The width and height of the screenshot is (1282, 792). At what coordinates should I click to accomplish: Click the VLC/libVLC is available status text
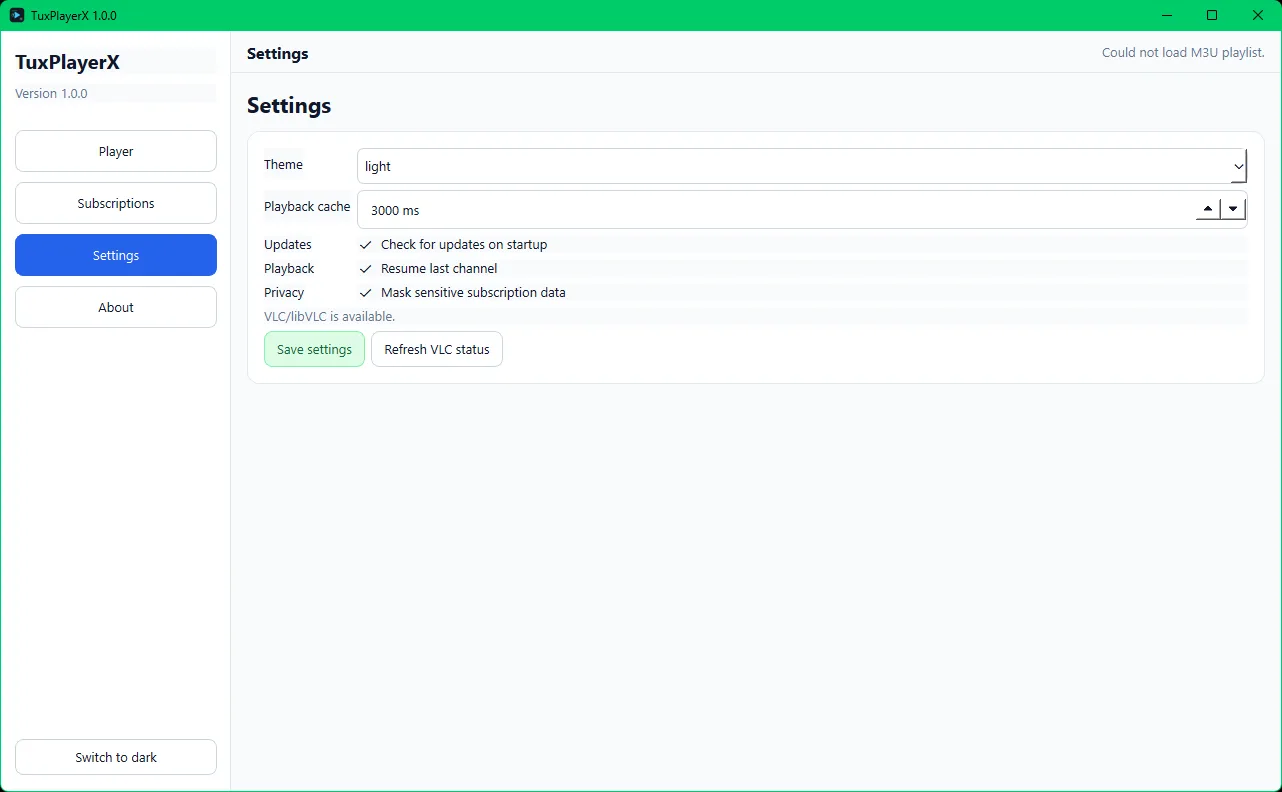[x=330, y=316]
